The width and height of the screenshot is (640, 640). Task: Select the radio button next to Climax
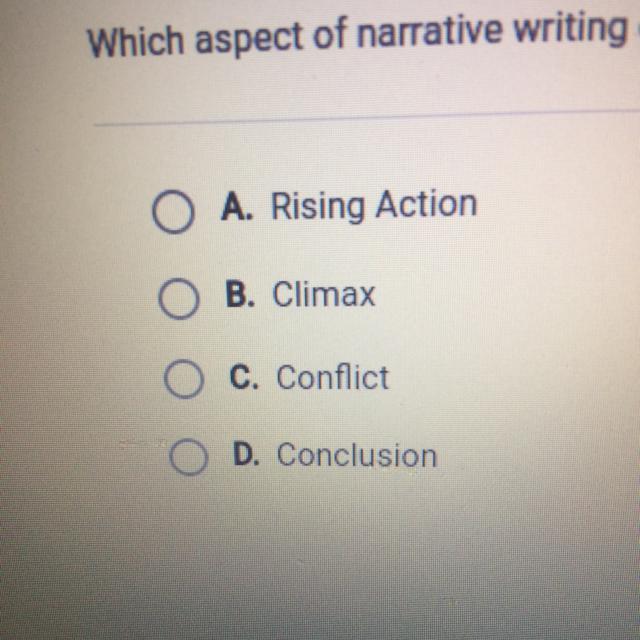(x=179, y=299)
